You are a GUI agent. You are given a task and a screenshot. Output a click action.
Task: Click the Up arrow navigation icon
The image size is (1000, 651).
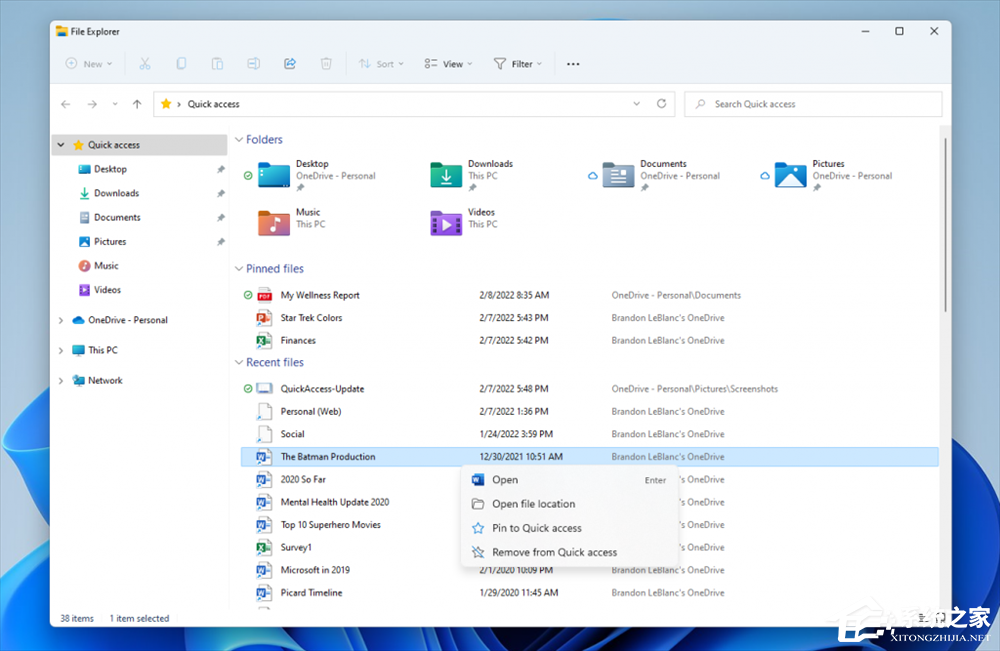tap(137, 104)
